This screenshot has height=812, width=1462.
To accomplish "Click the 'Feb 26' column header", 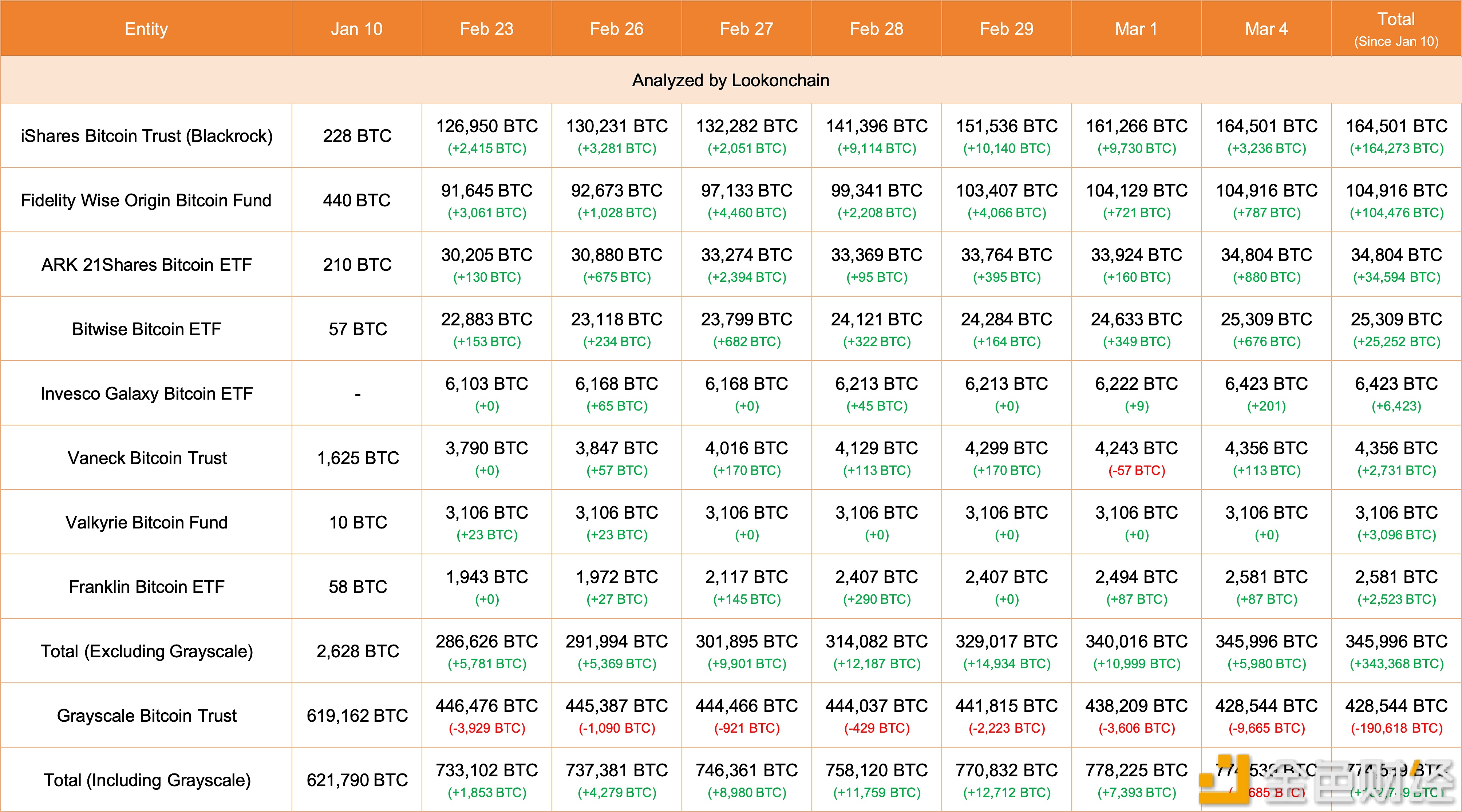I will click(x=616, y=28).
